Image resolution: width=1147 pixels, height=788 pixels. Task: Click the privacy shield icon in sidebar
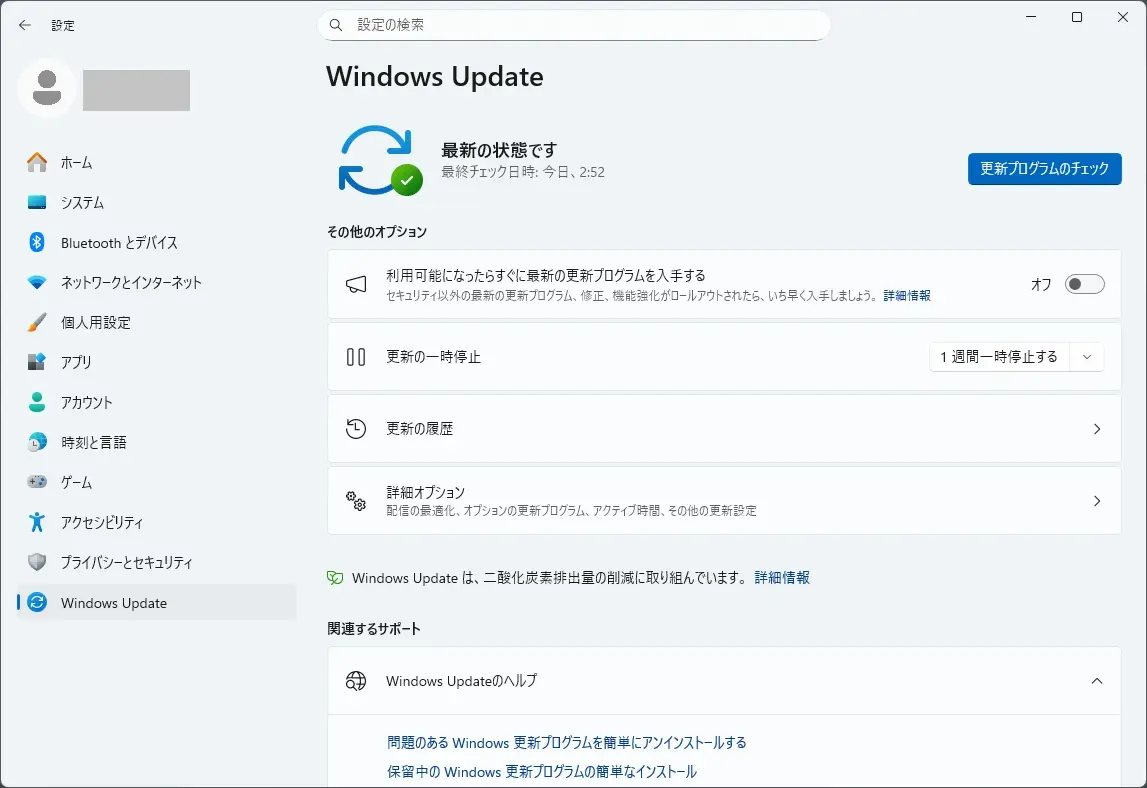point(37,562)
